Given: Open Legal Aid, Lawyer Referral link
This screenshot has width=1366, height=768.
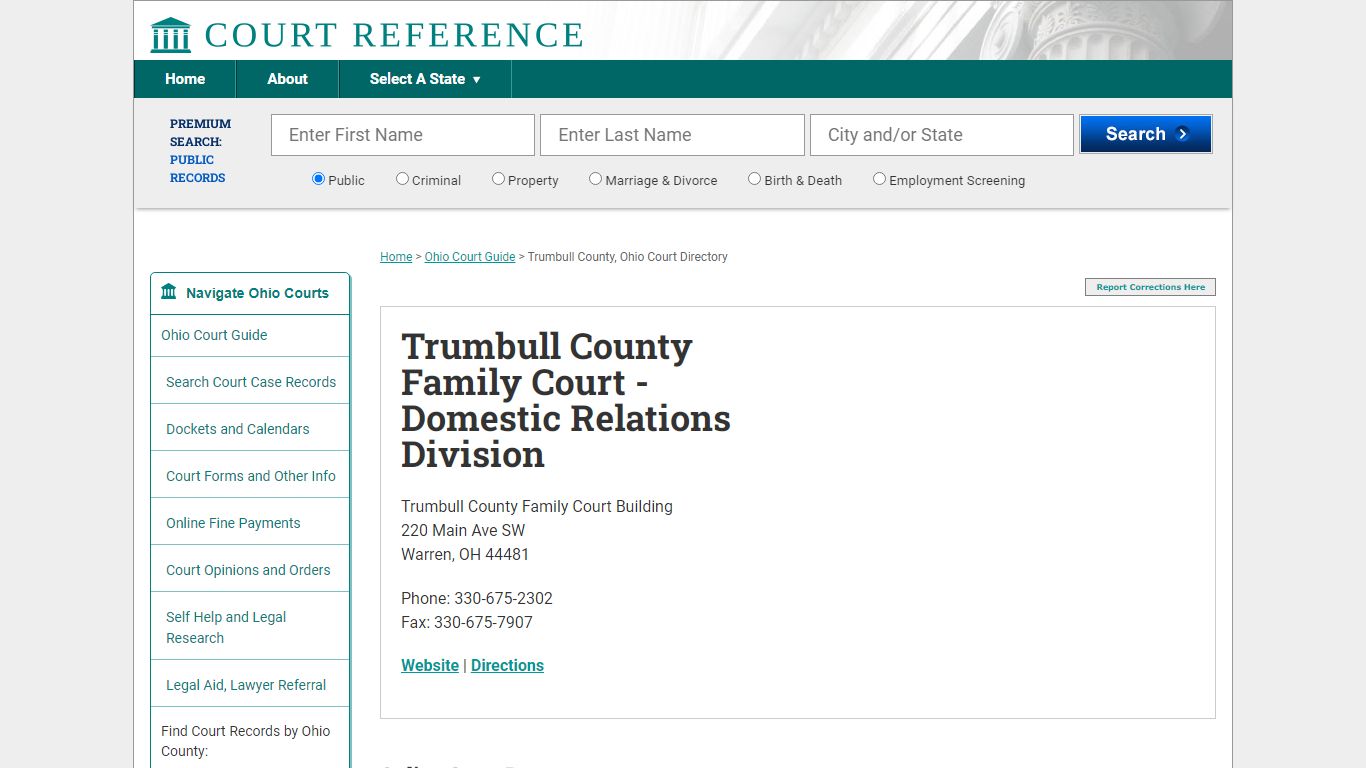Looking at the screenshot, I should (x=246, y=685).
